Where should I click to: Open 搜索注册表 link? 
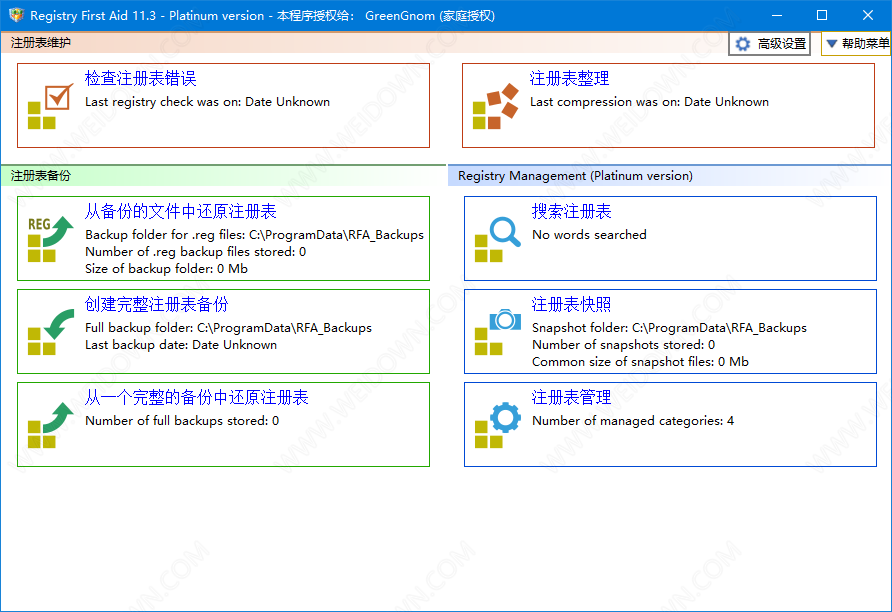click(x=572, y=212)
